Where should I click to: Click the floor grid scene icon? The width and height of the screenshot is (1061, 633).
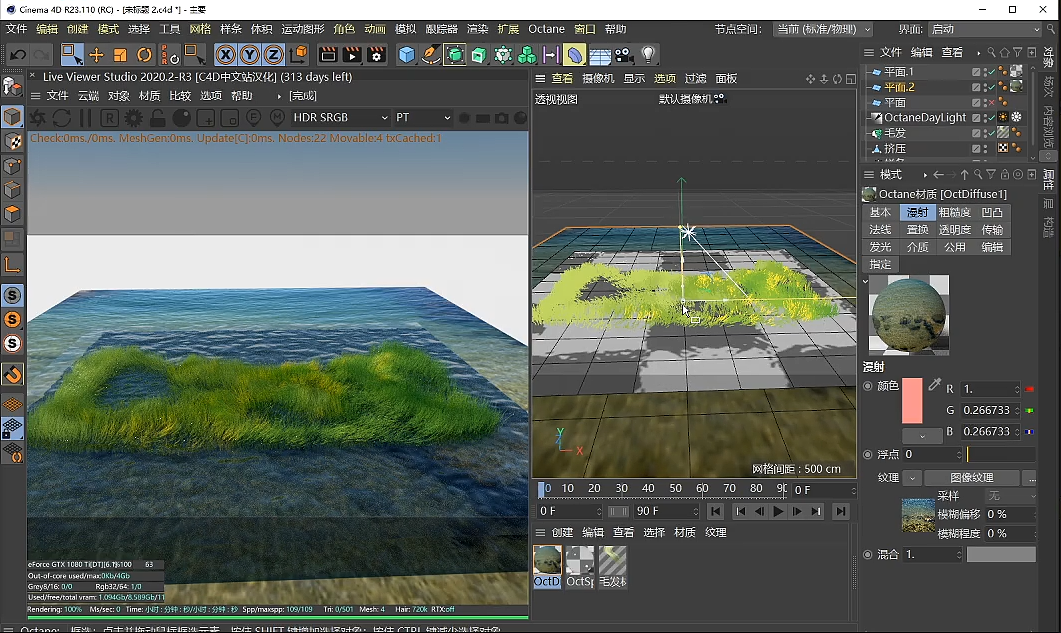(600, 55)
